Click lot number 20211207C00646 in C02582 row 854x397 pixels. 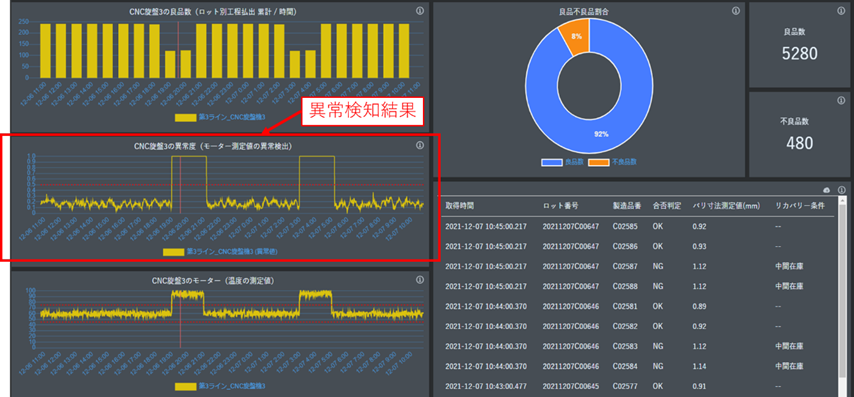tap(571, 326)
